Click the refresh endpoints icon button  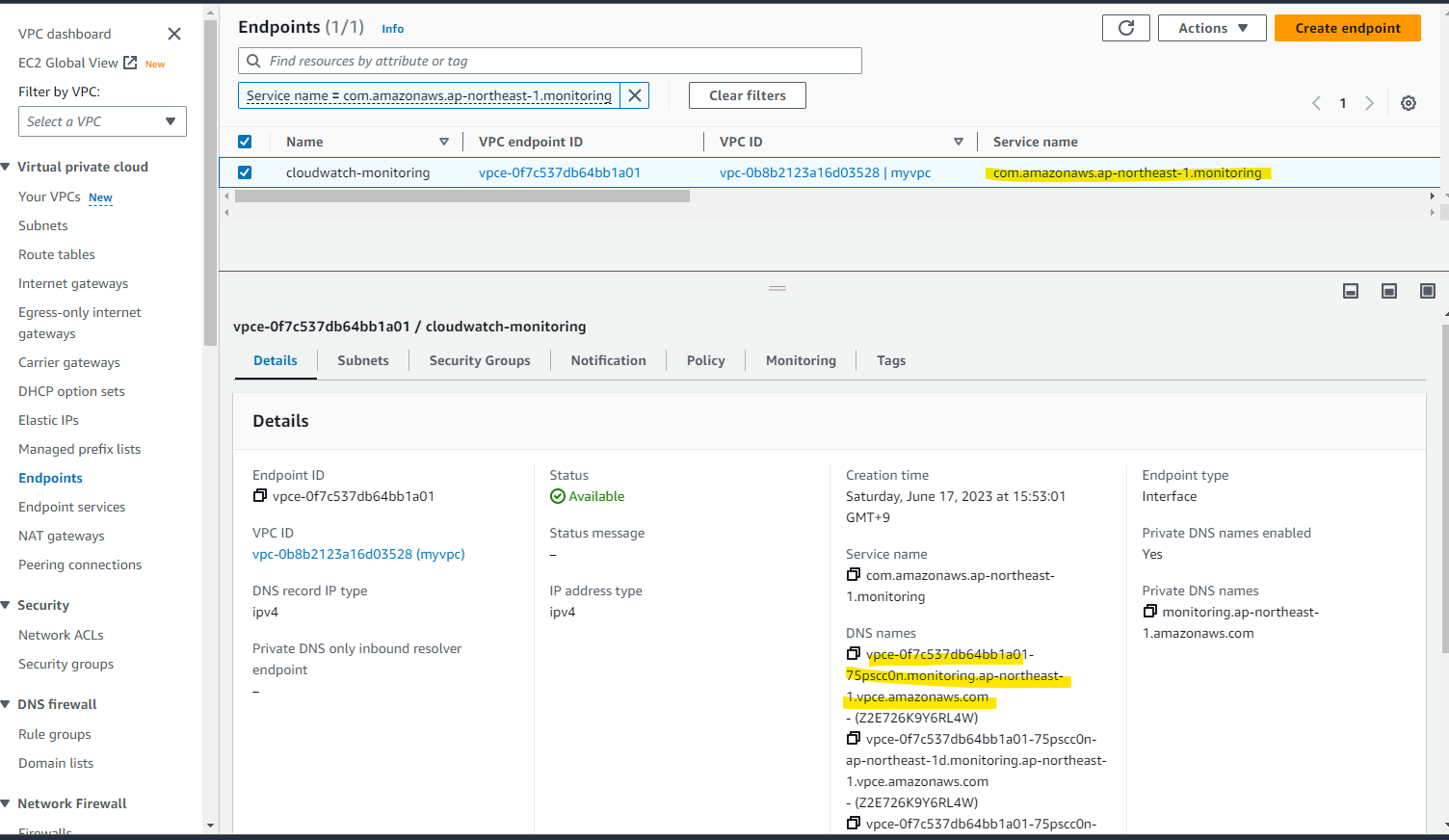point(1126,28)
